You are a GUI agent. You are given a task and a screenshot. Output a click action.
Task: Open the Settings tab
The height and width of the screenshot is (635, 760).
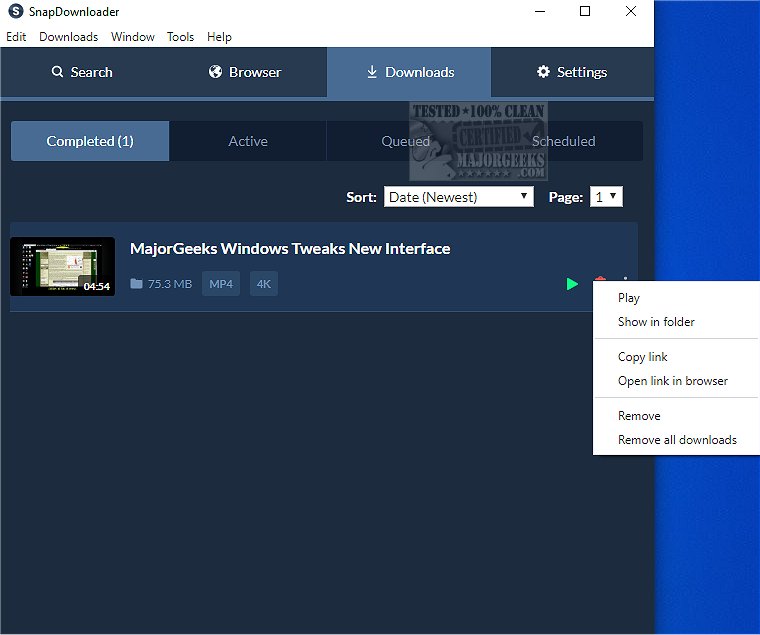tap(572, 72)
